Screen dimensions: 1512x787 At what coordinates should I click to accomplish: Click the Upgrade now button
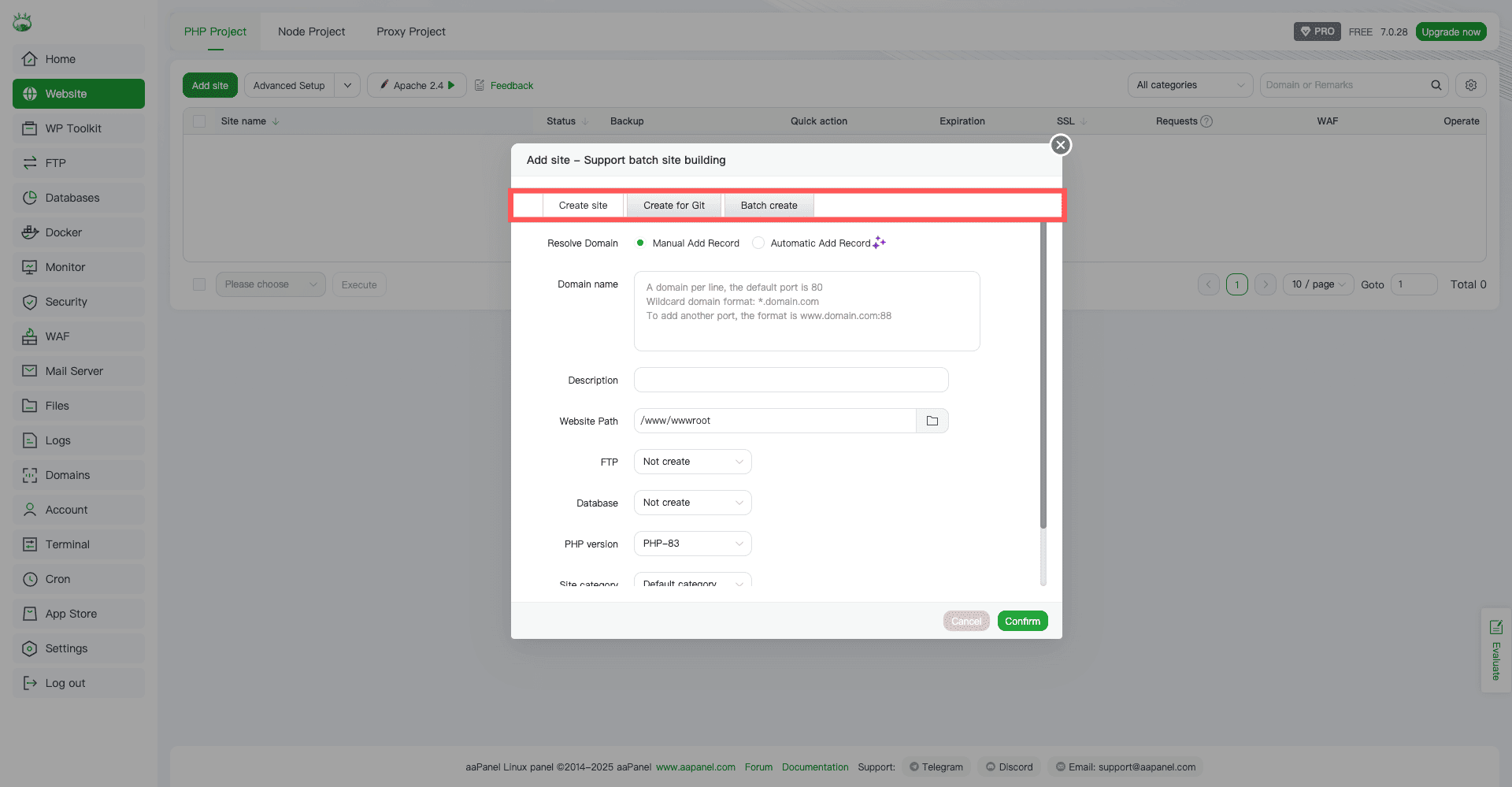(x=1451, y=32)
